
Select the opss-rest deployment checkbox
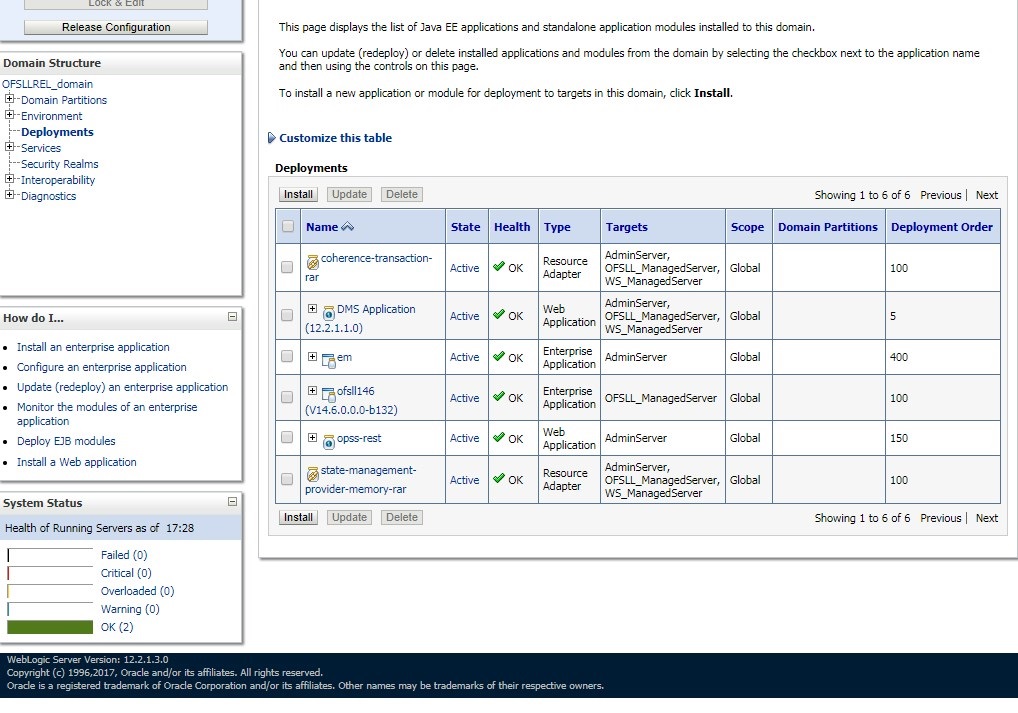coord(287,437)
